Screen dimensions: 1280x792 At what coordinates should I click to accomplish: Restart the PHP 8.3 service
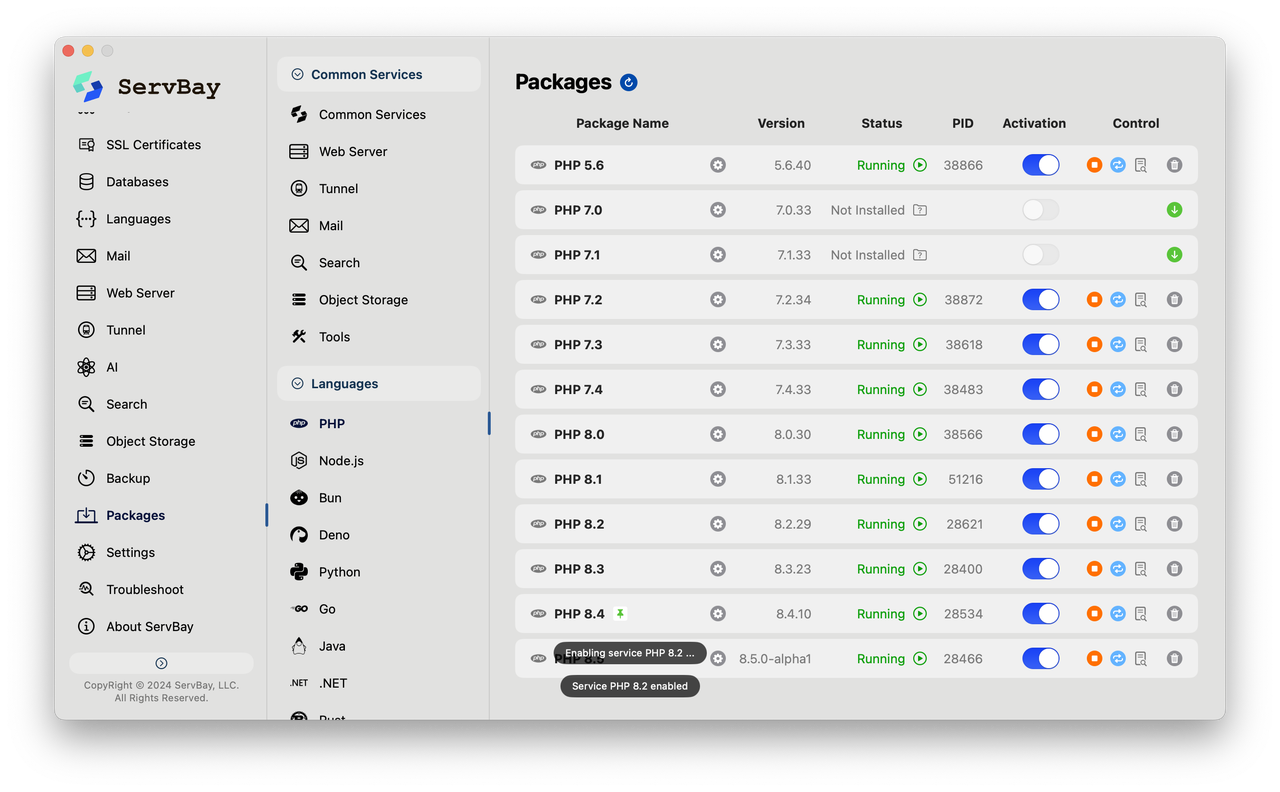click(1118, 569)
